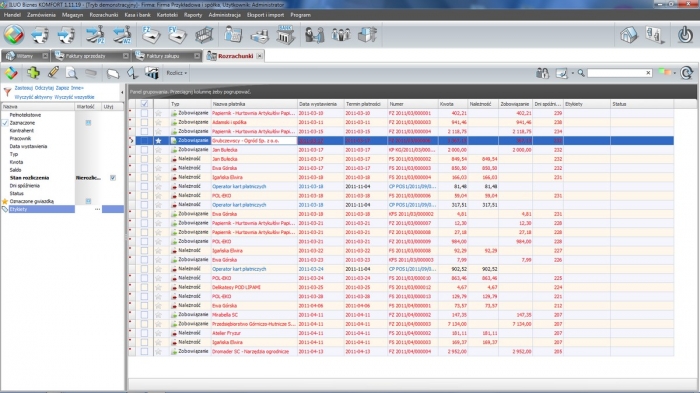Open the Inne» filter options link
This screenshot has height=393, width=700.
point(77,88)
